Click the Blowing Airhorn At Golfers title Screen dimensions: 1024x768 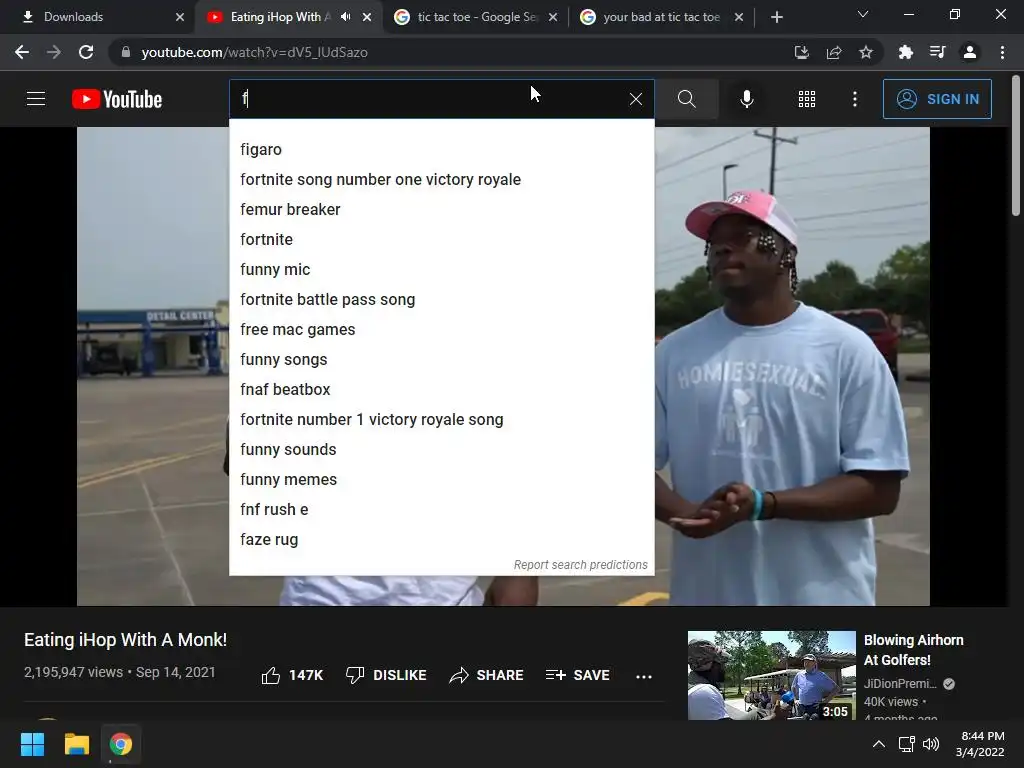click(x=913, y=650)
